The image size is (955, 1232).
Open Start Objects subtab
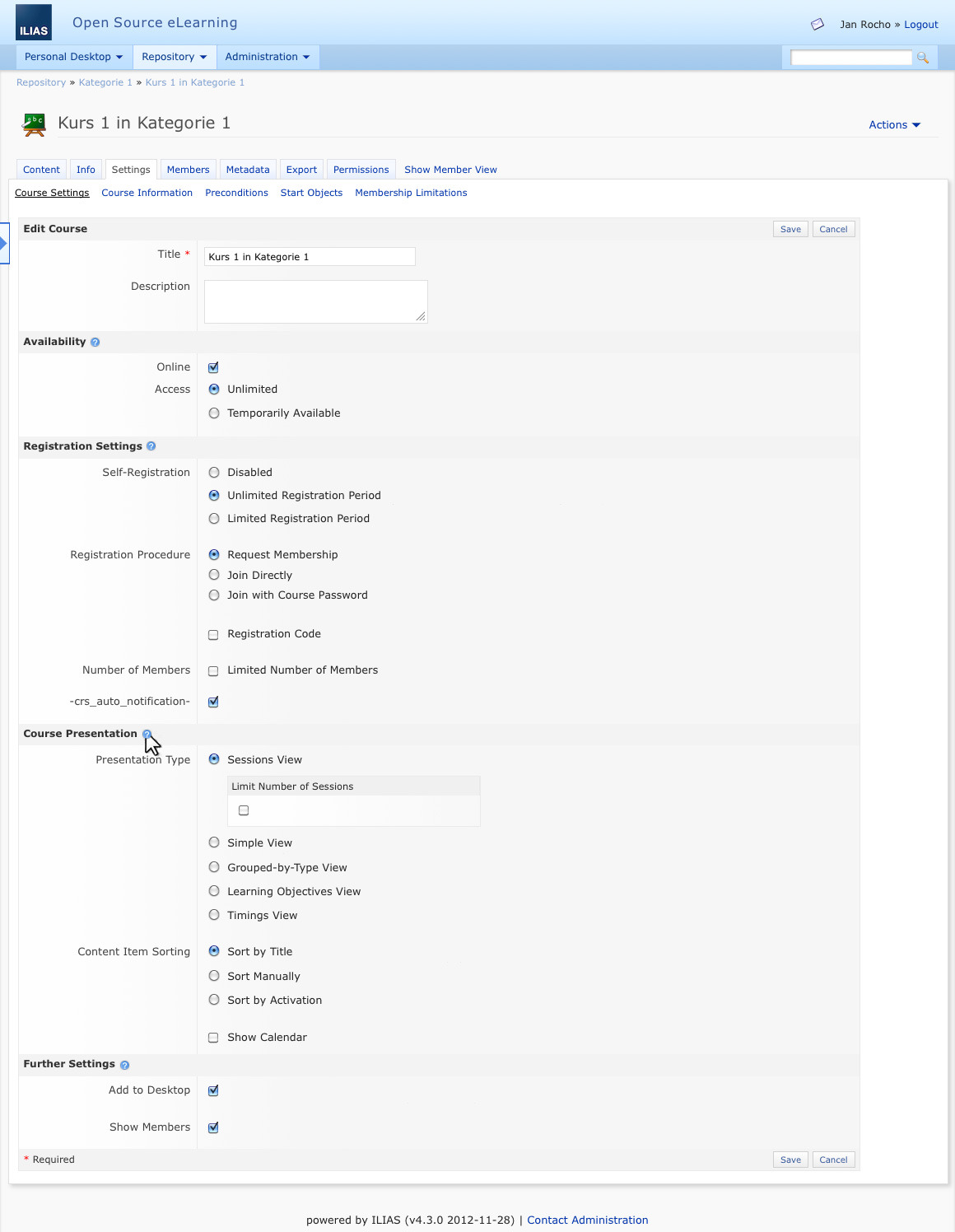pos(311,193)
